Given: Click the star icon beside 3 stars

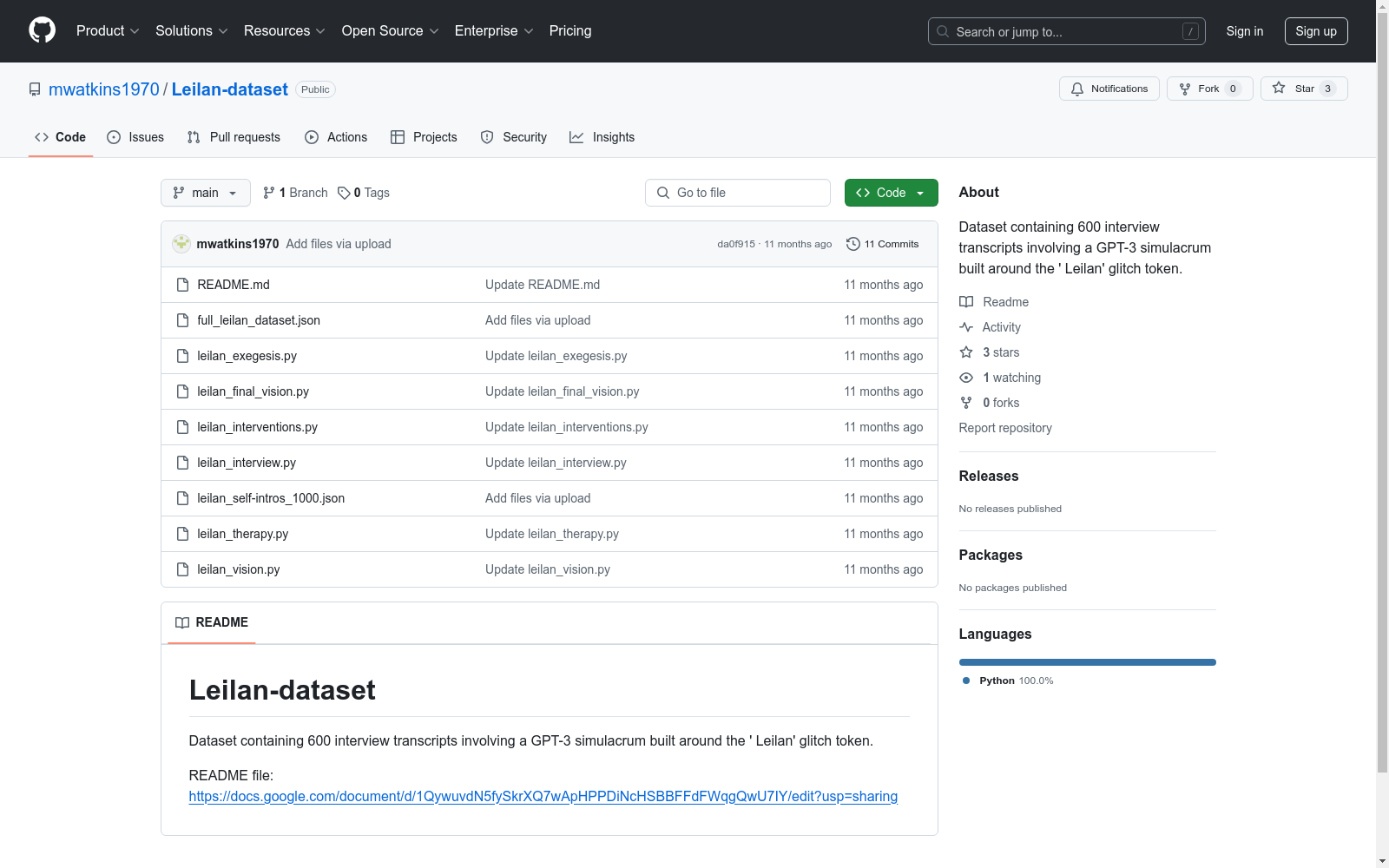Looking at the screenshot, I should point(966,352).
